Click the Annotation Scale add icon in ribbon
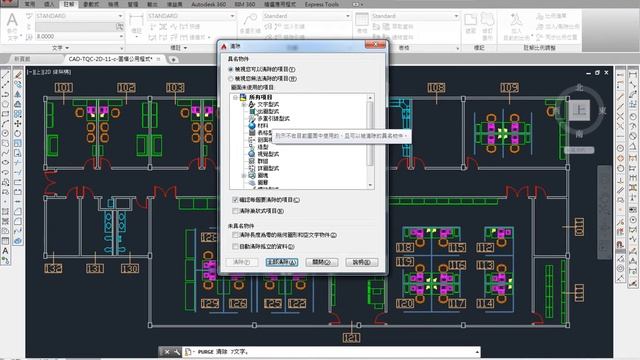This screenshot has width=640, height=360. pos(516,20)
